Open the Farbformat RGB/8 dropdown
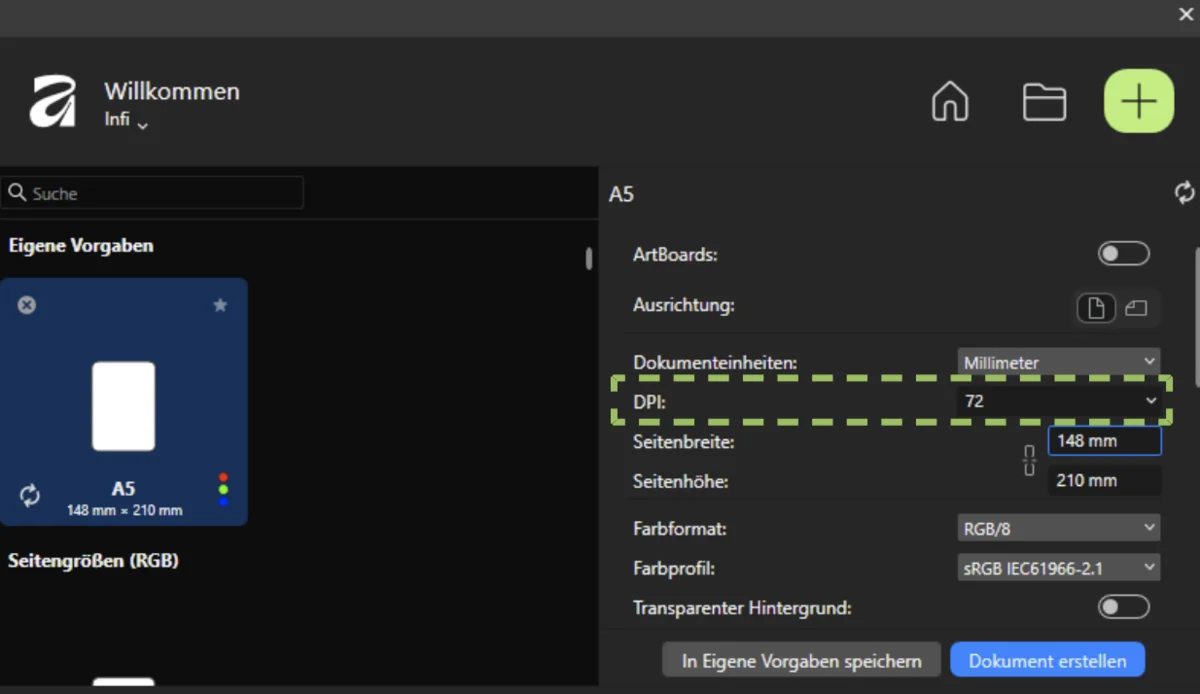 (x=1059, y=528)
